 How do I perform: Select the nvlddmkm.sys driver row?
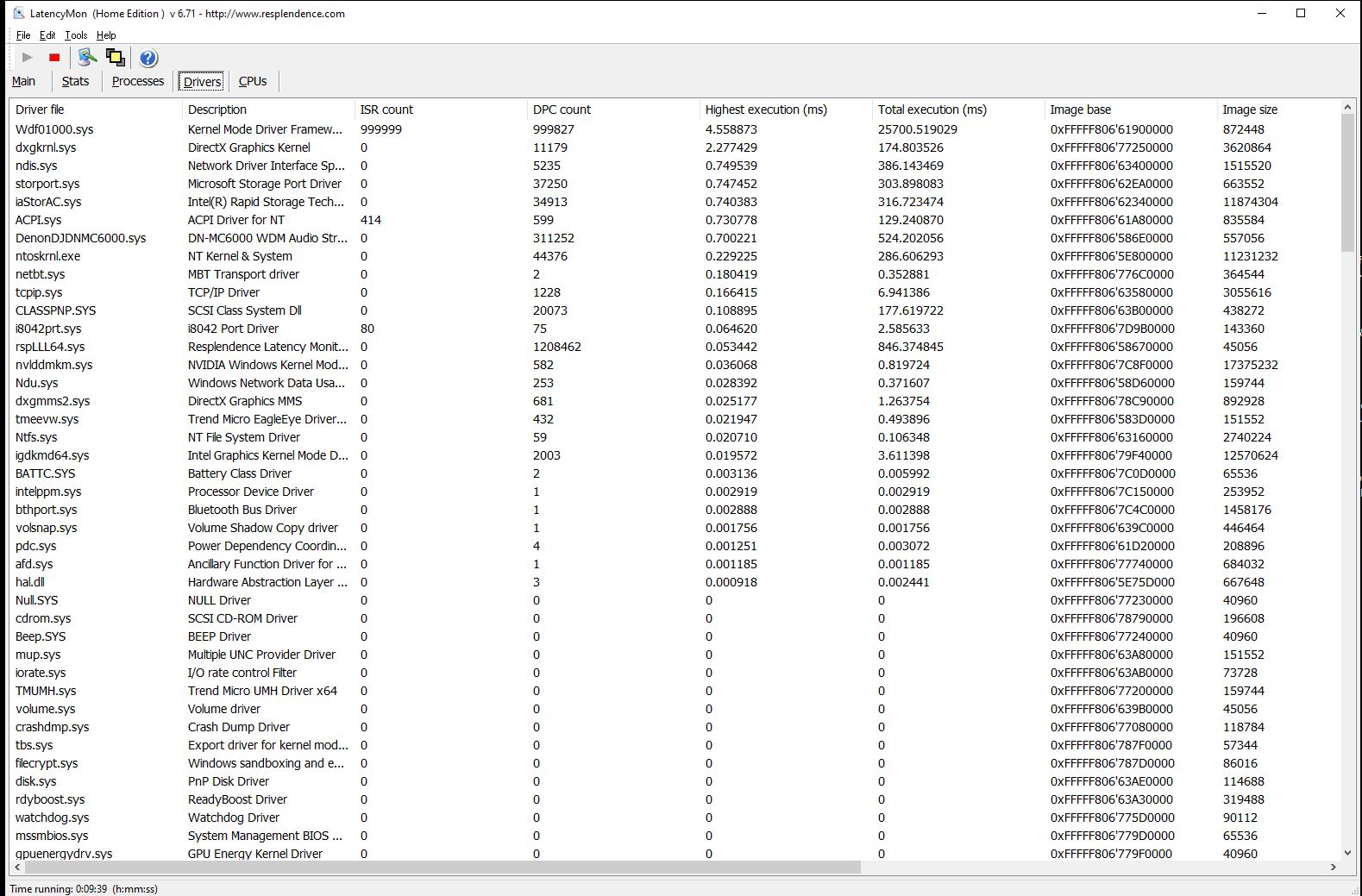(675, 365)
